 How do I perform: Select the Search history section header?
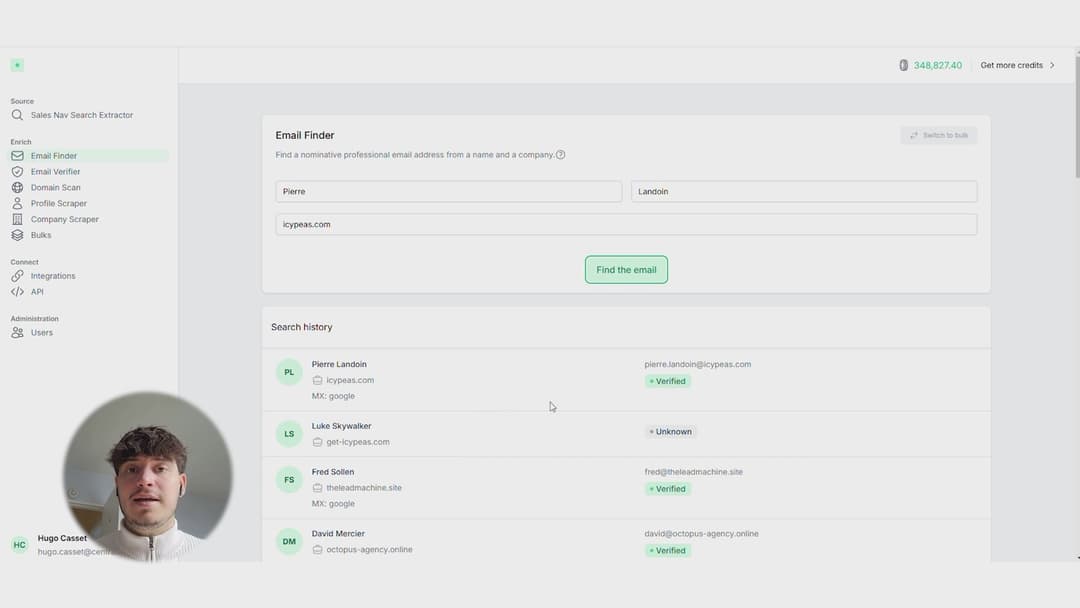(301, 326)
